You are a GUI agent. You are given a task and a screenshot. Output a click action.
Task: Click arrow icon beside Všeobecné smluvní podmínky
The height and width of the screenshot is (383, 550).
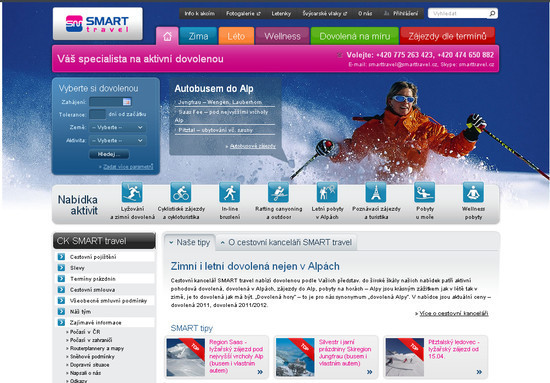click(x=61, y=301)
